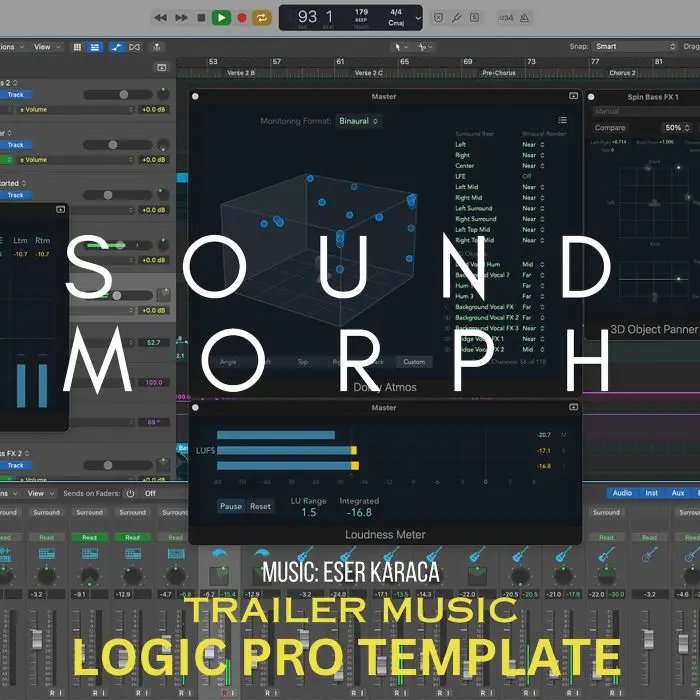Click the guitar icon above the -30.0 channel

tap(606, 555)
